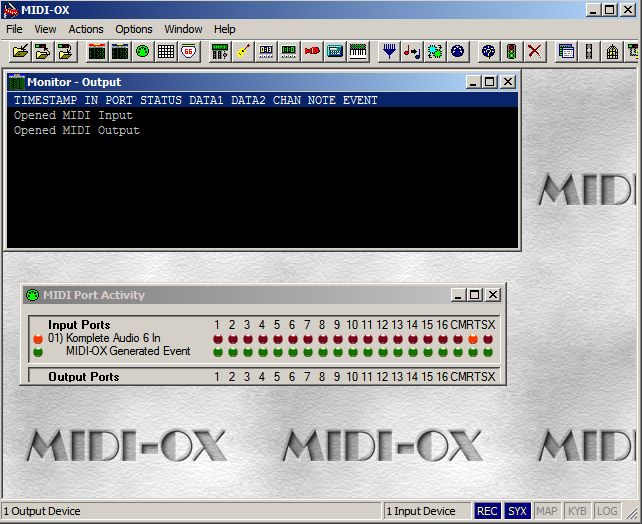
Task: Click the red X clear icon
Action: click(534, 52)
